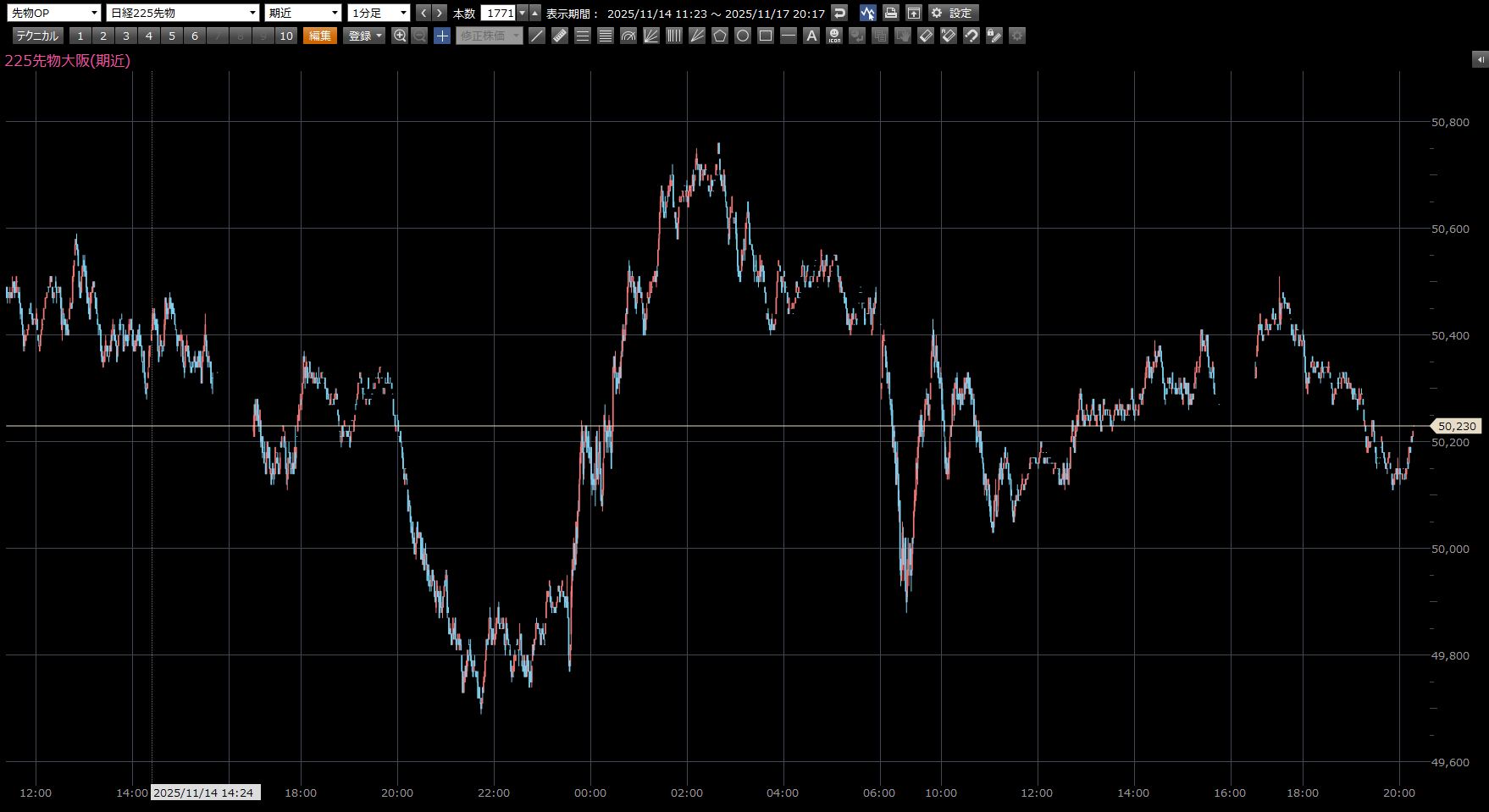Open the 先物OP product type dropdown
This screenshot has width=1489, height=812.
54,13
